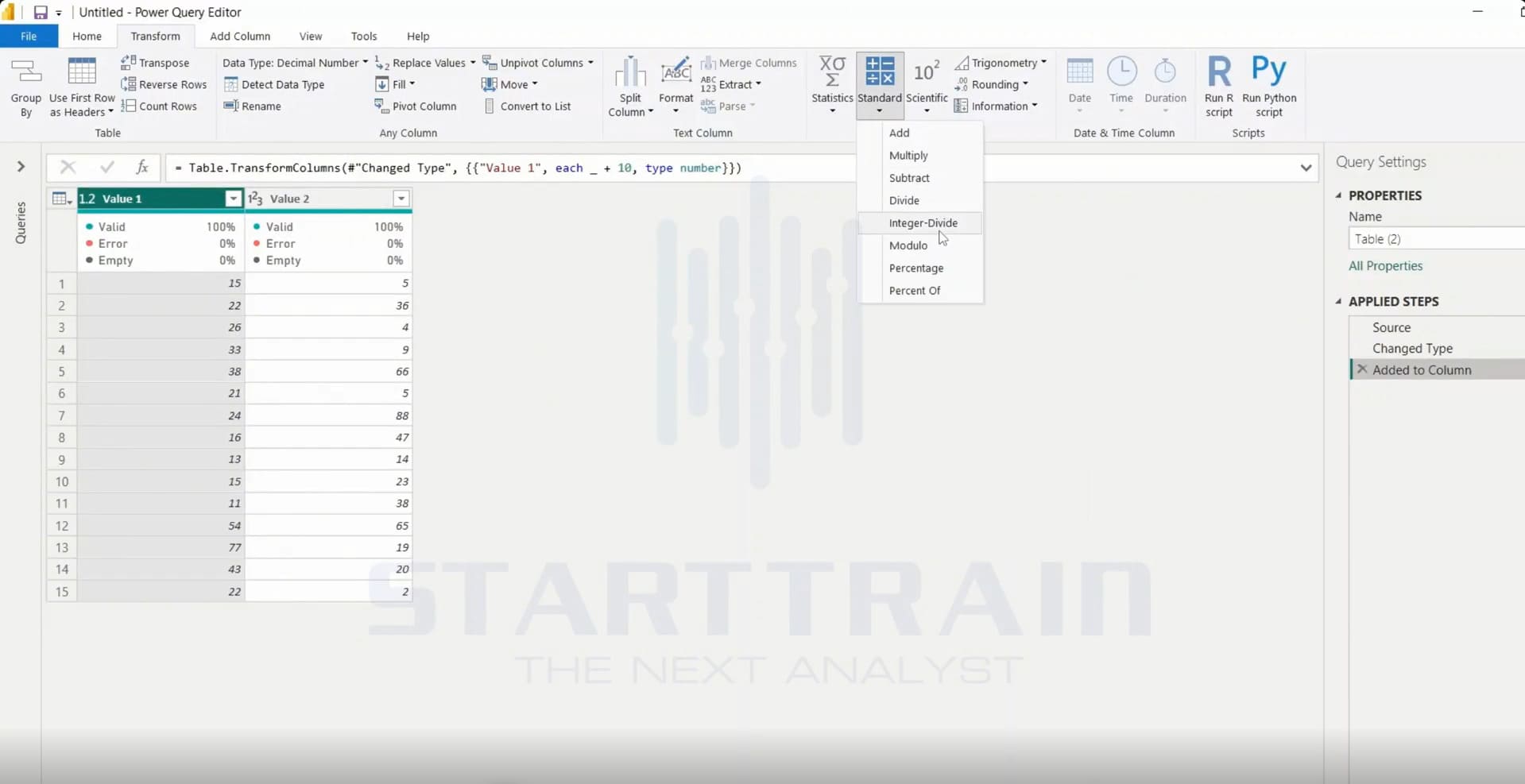Click the Rename column icon
The width and height of the screenshot is (1525, 784).
(x=231, y=106)
